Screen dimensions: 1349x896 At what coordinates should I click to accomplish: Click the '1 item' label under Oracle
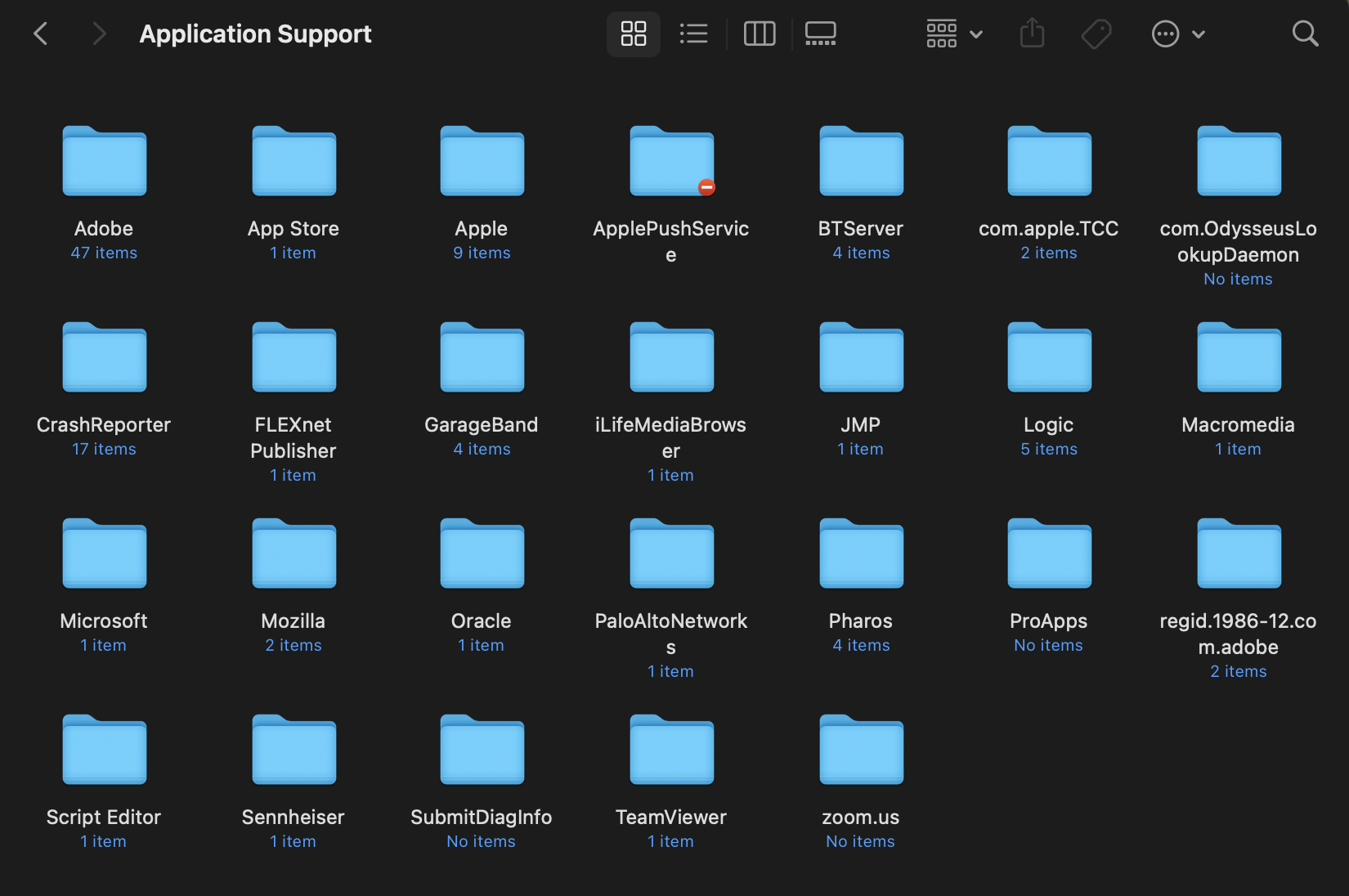coord(481,645)
